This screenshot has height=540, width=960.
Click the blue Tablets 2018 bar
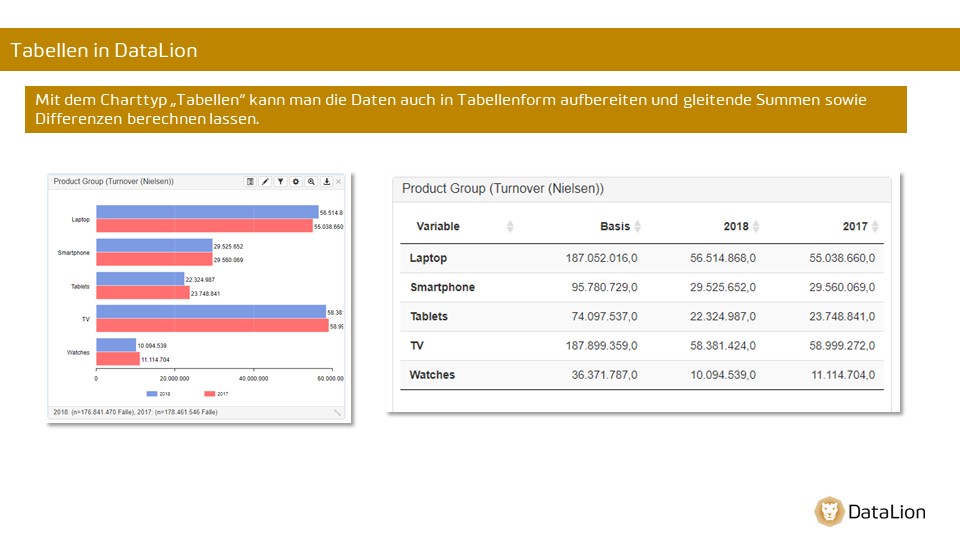140,279
